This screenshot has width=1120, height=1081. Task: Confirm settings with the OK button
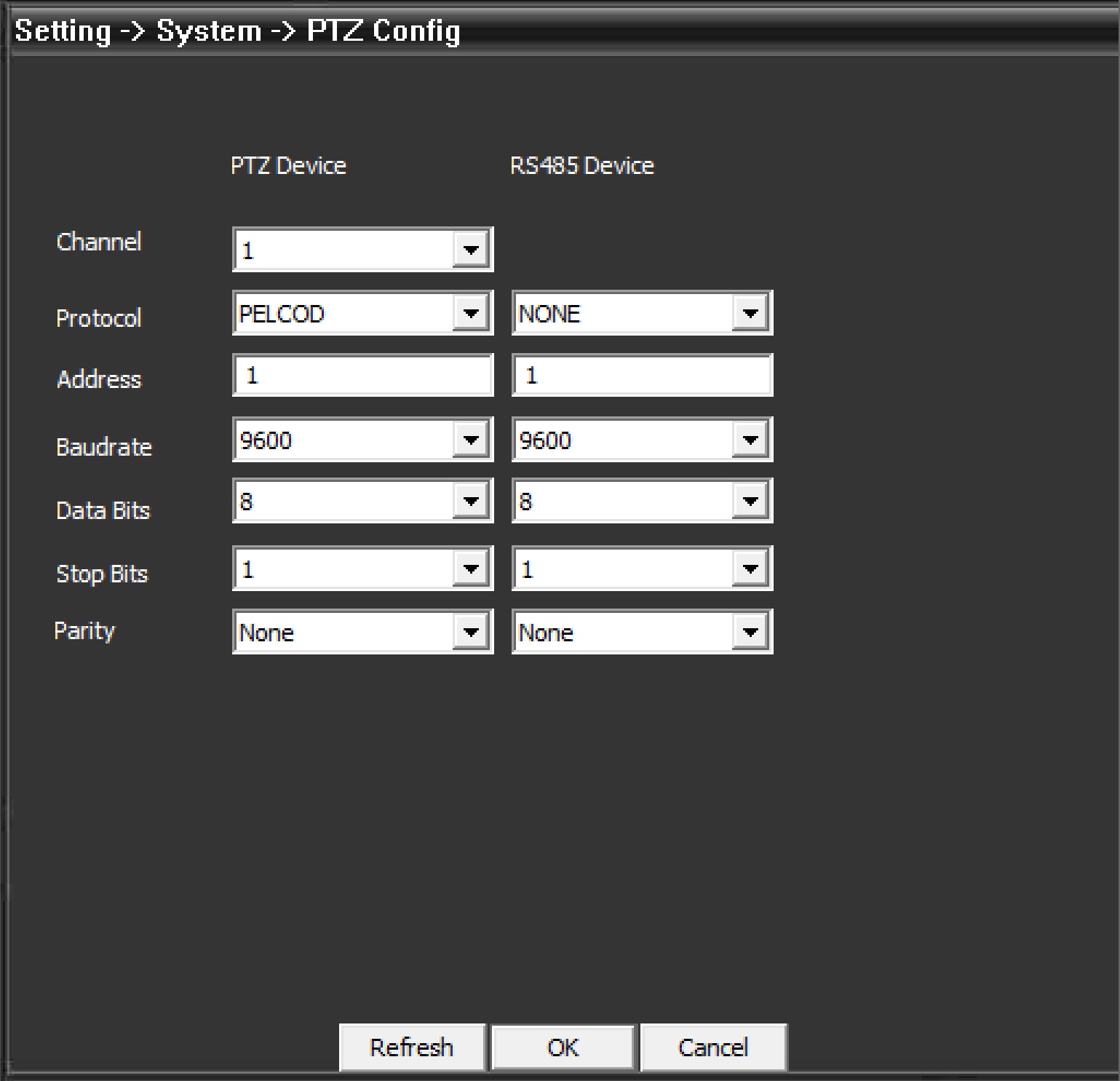pos(563,1048)
